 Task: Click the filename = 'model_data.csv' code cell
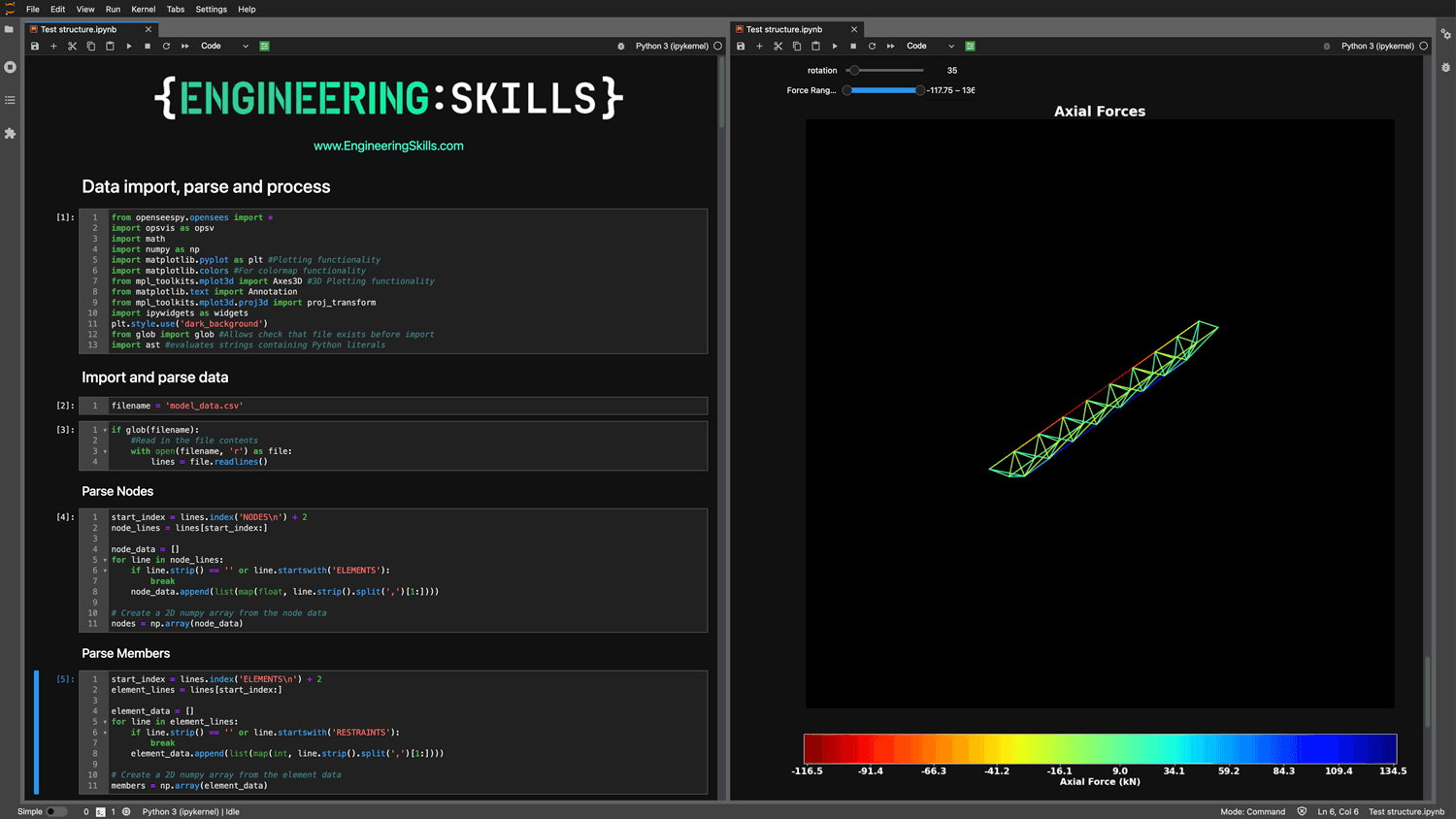[x=393, y=406]
